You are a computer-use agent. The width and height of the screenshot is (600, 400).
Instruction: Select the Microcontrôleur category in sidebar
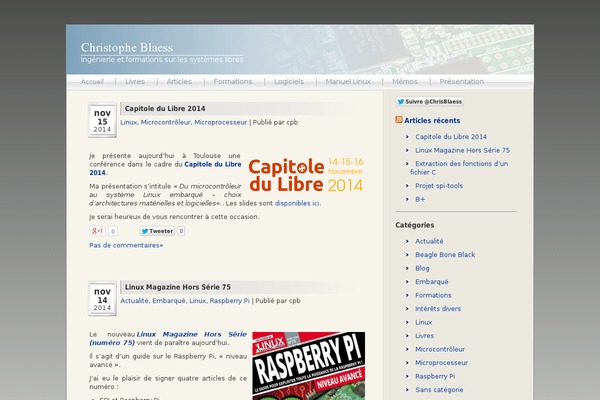tap(440, 349)
